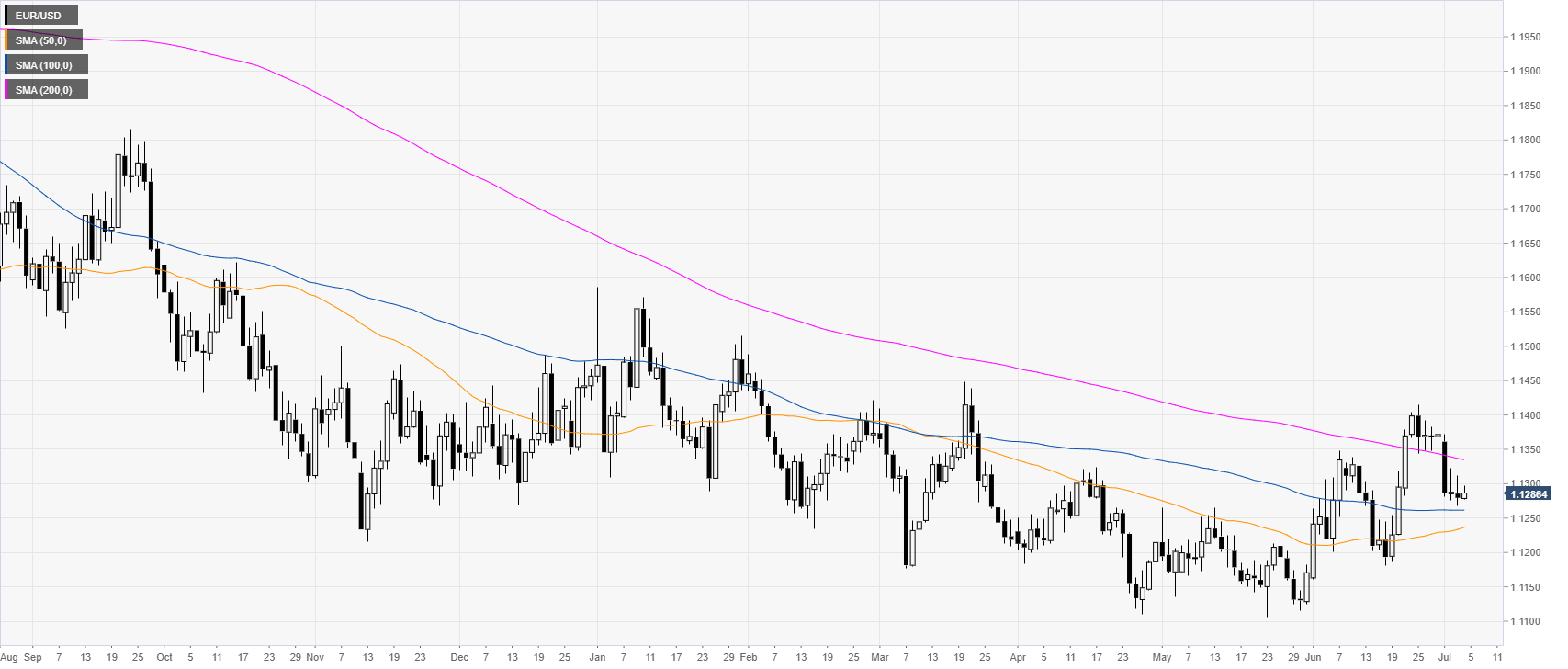Click the 1.1600 price axis label
The height and width of the screenshot is (669, 1568).
[1526, 278]
